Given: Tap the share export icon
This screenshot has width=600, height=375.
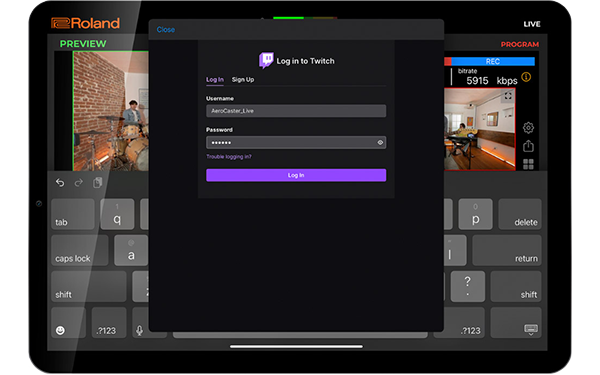Looking at the screenshot, I should [x=528, y=146].
